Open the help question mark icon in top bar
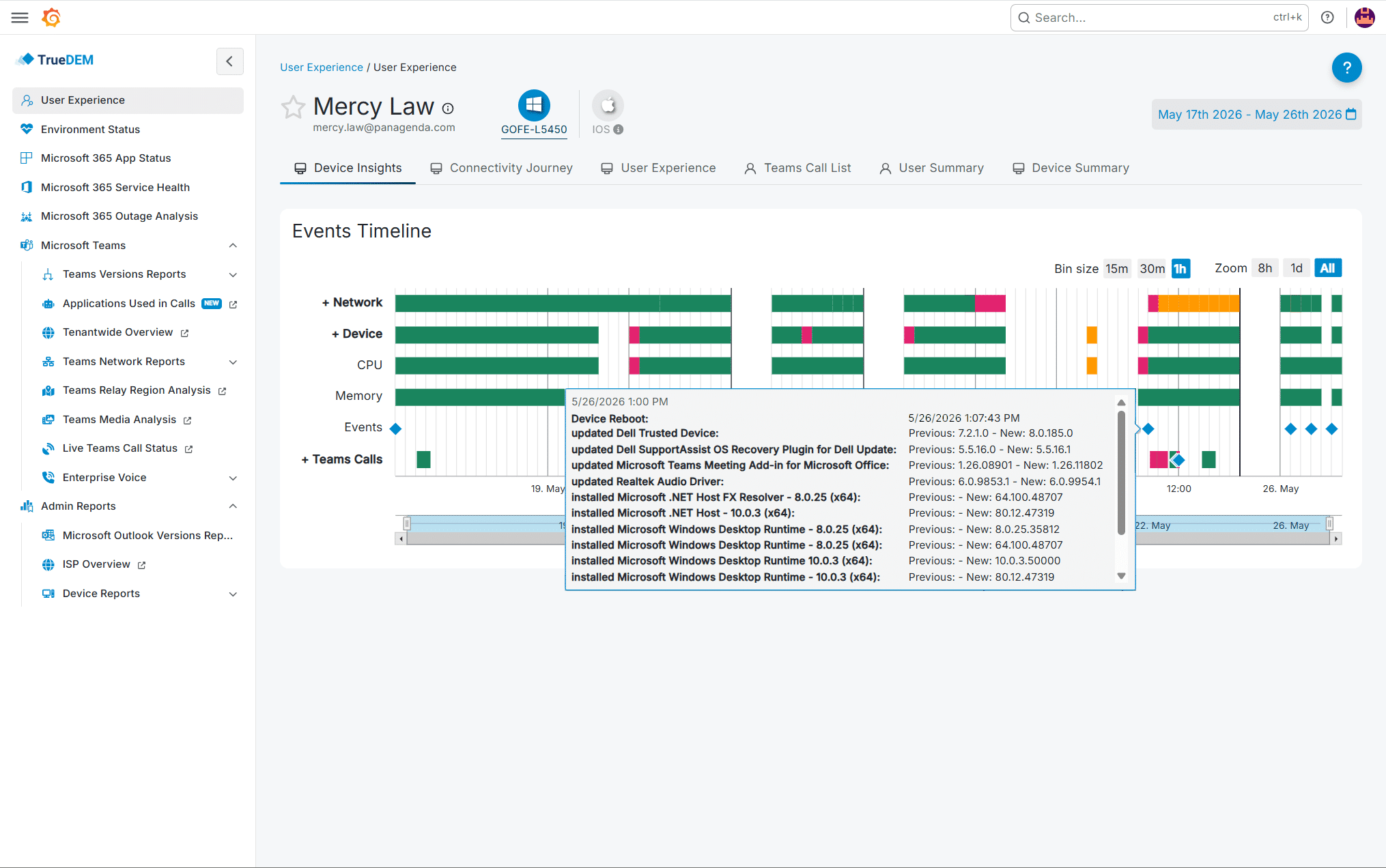This screenshot has height=868, width=1386. point(1327,18)
